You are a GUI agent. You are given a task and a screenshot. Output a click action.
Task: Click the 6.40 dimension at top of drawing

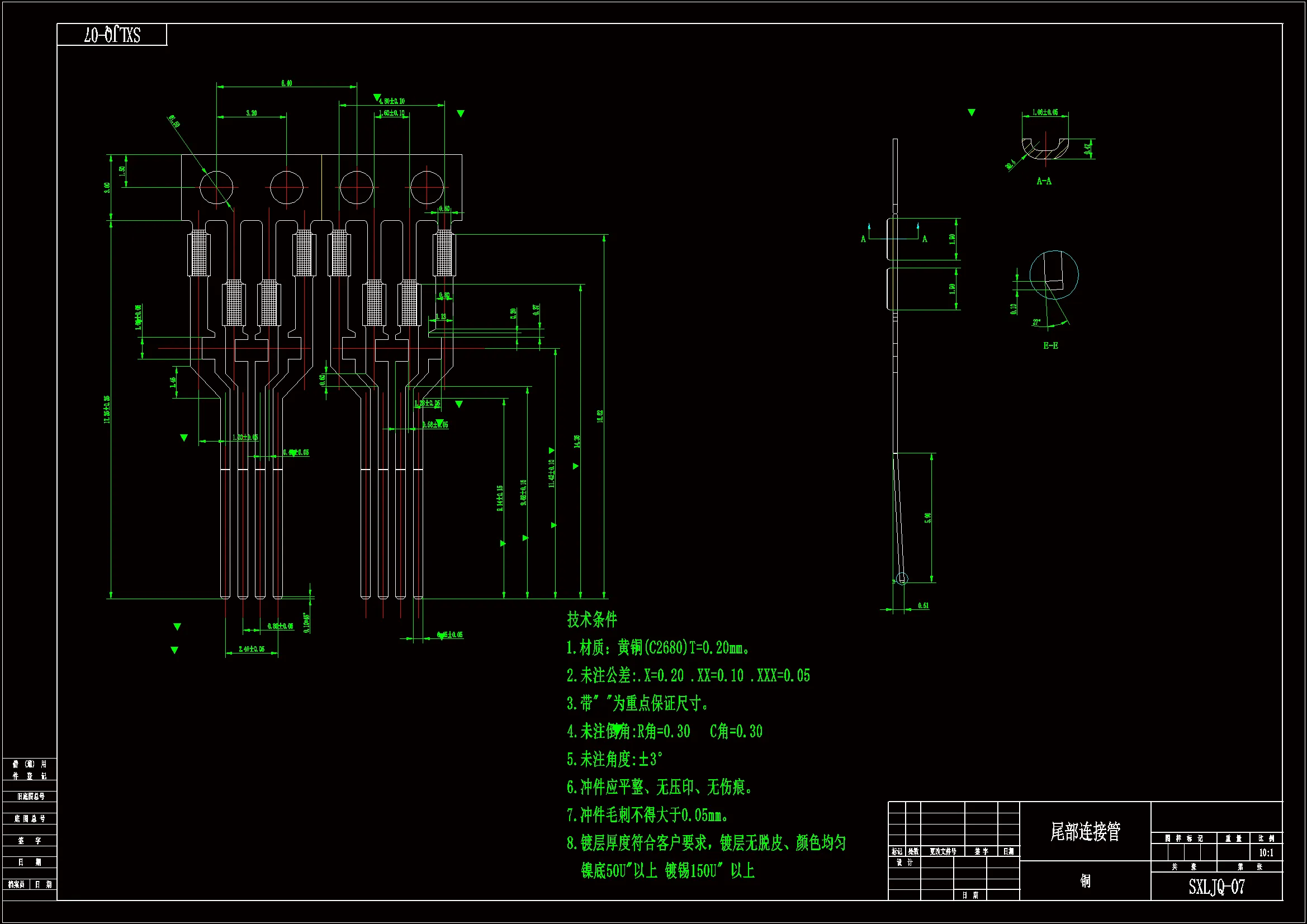[x=286, y=83]
